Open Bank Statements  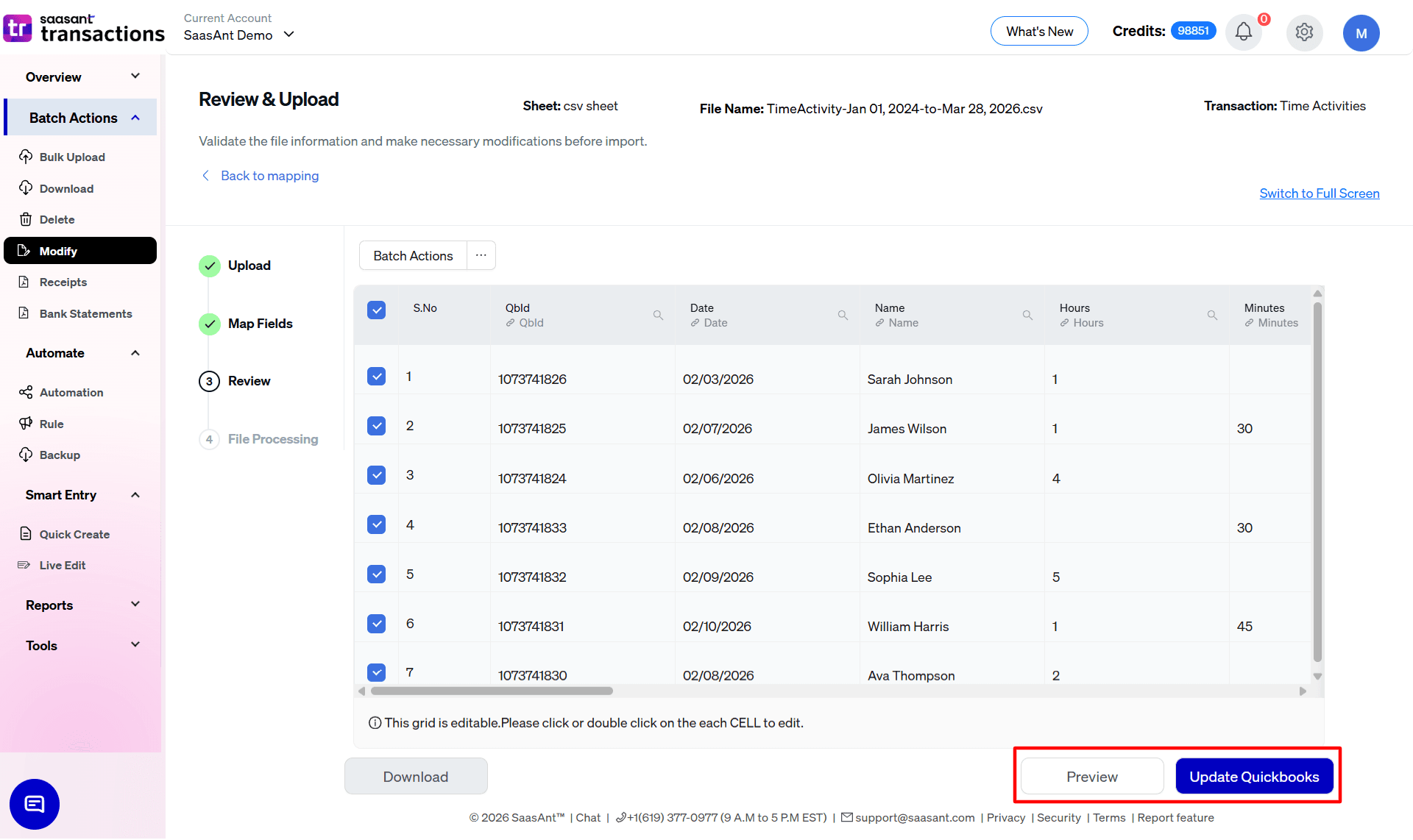click(x=85, y=313)
